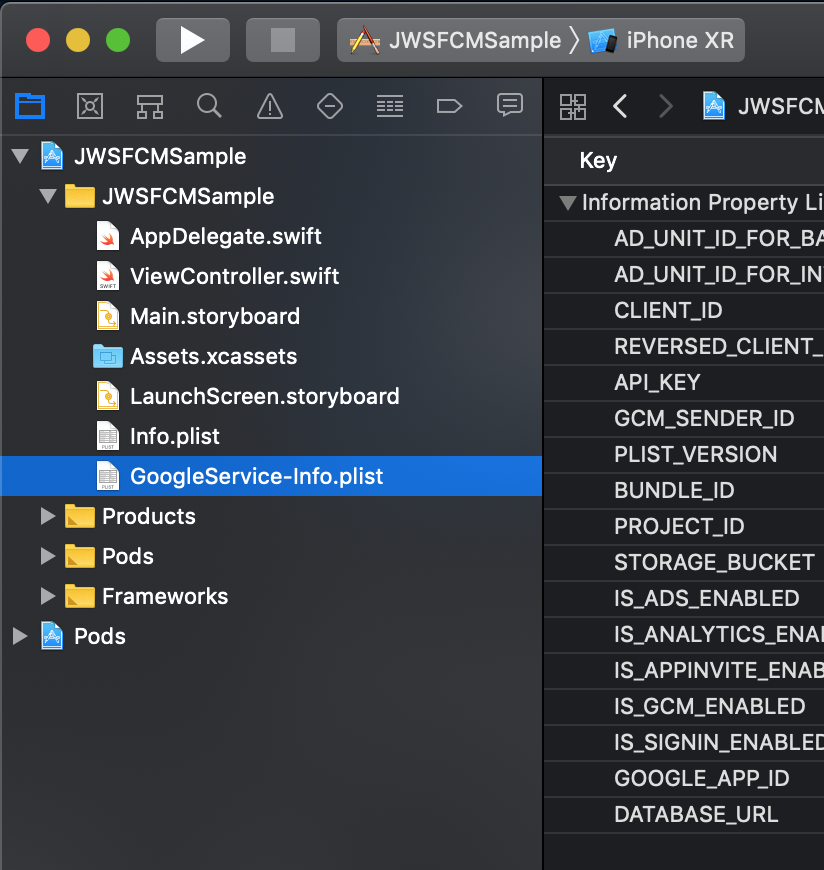Select the IS_ANALYTICS_ENA key row
The image size is (824, 870).
[684, 635]
